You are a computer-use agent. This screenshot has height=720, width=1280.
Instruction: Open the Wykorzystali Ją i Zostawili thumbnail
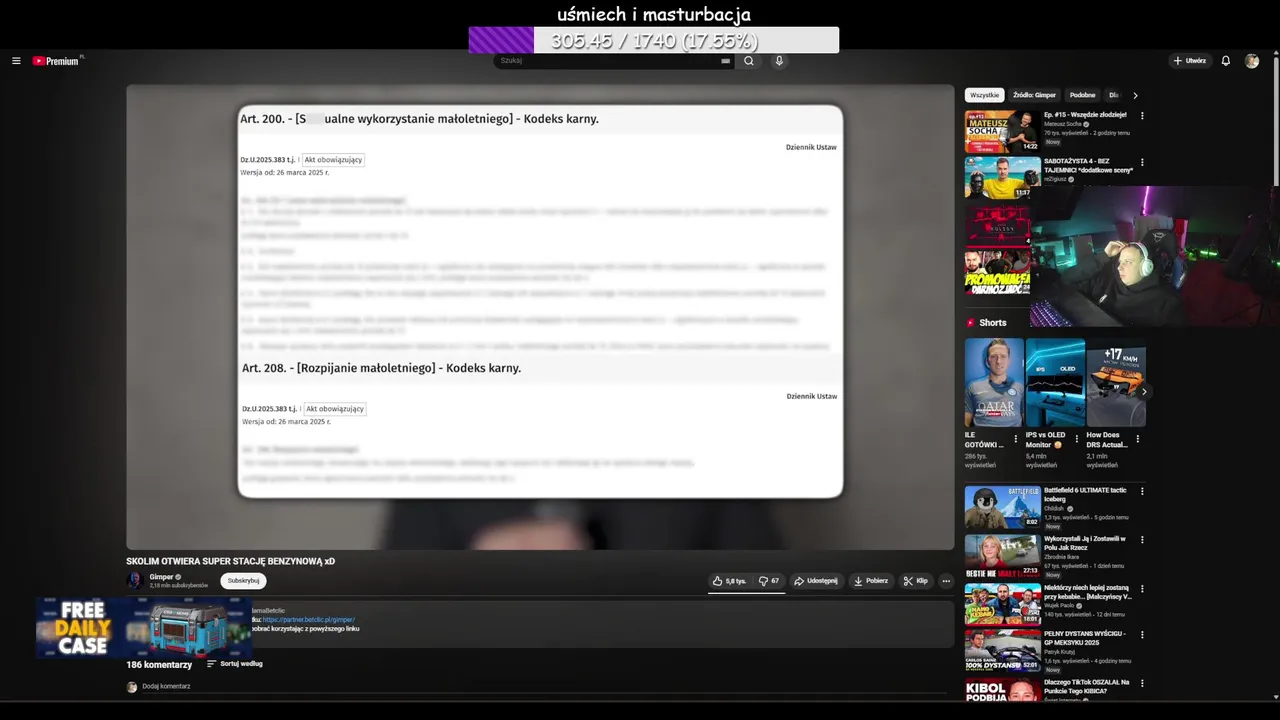1003,555
